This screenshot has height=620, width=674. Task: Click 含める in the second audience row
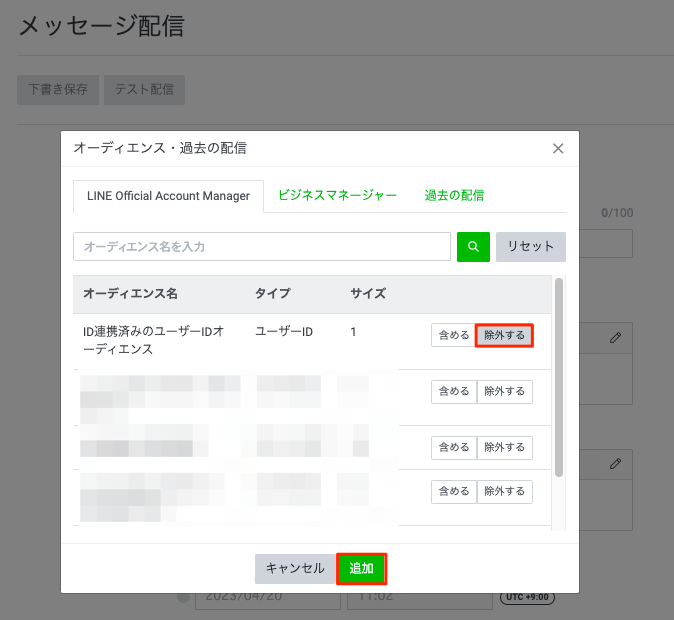pos(453,392)
